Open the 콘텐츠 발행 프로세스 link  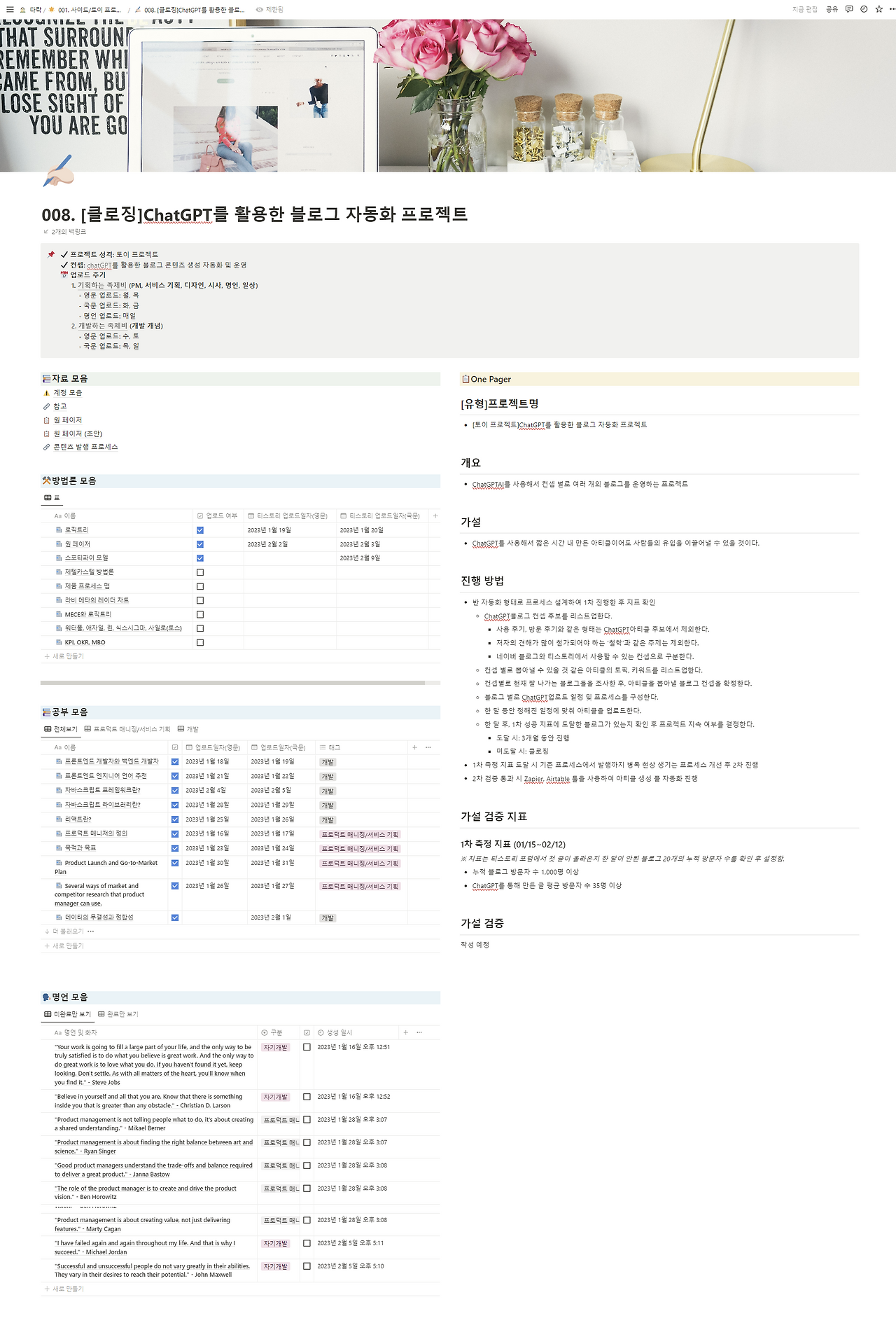pyautogui.click(x=85, y=447)
